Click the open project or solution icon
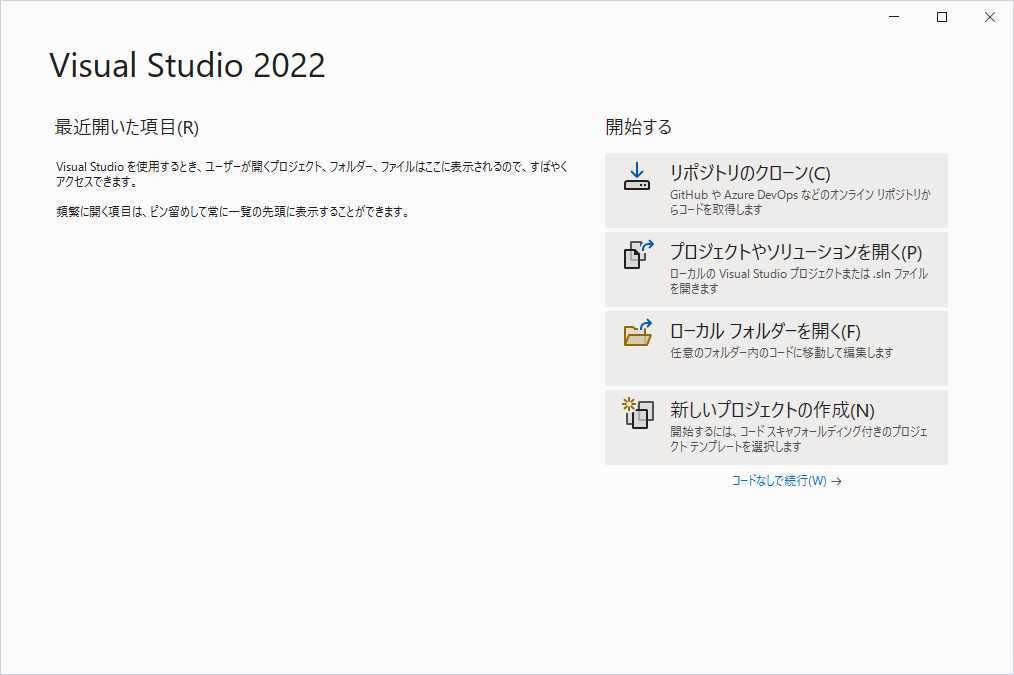The height and width of the screenshot is (675, 1014). click(637, 255)
